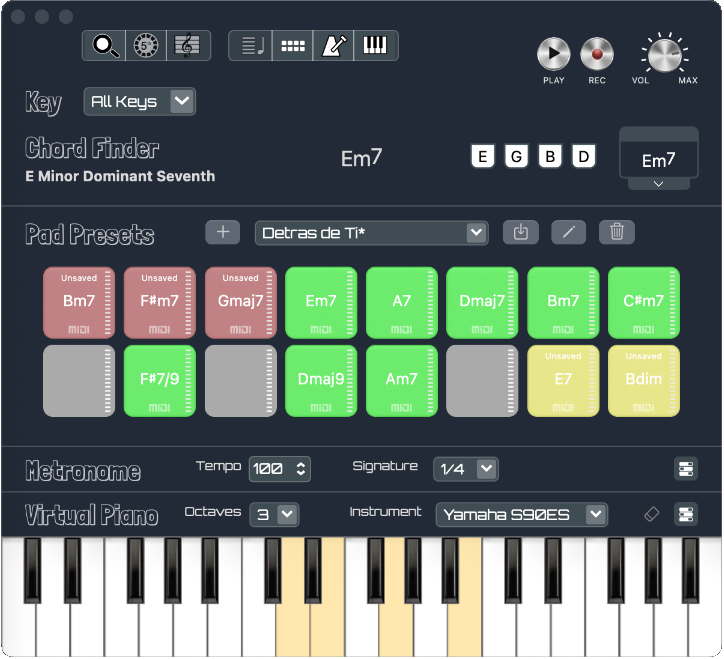Open the Detras de Ti preset dropdown
The height and width of the screenshot is (659, 724).
(x=371, y=233)
